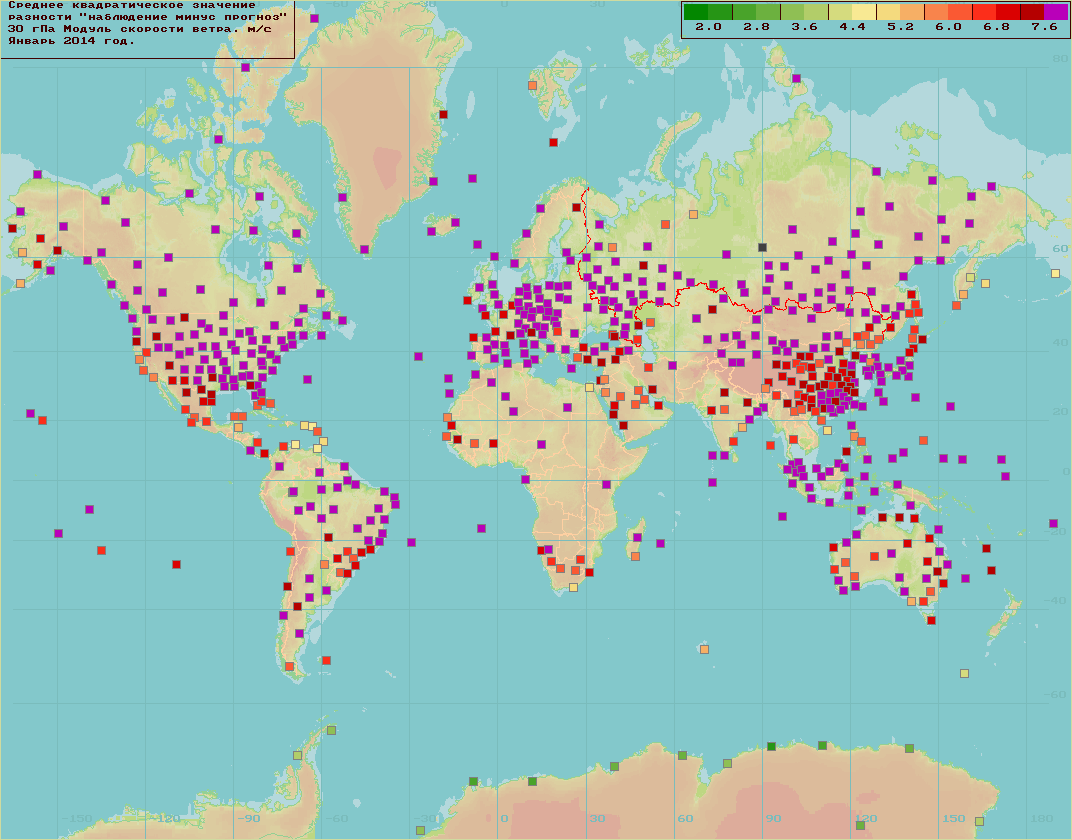
Task: Click the purple swatch at the legend's end
Action: [1056, 12]
